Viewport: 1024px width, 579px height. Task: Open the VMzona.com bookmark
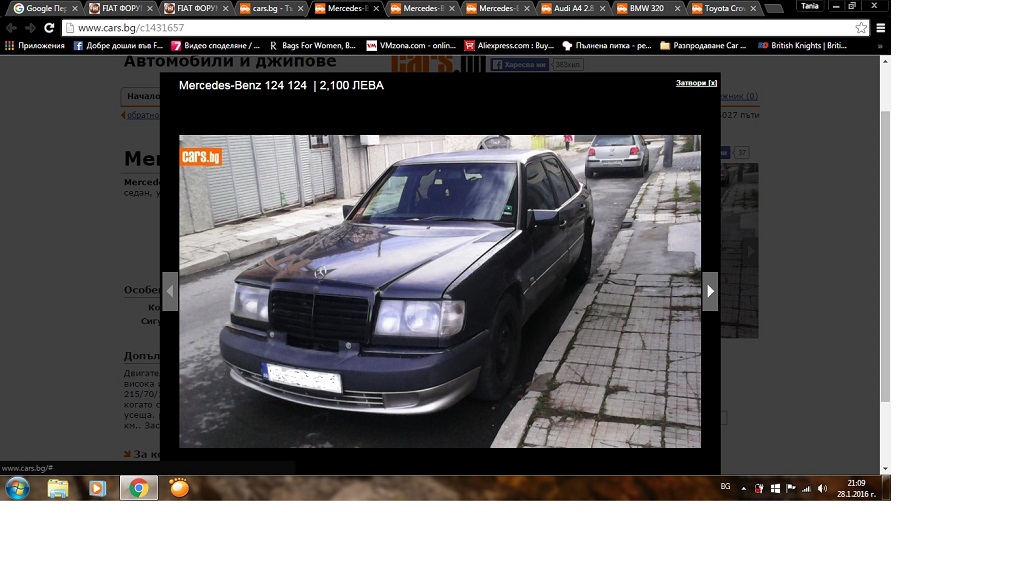click(x=411, y=46)
